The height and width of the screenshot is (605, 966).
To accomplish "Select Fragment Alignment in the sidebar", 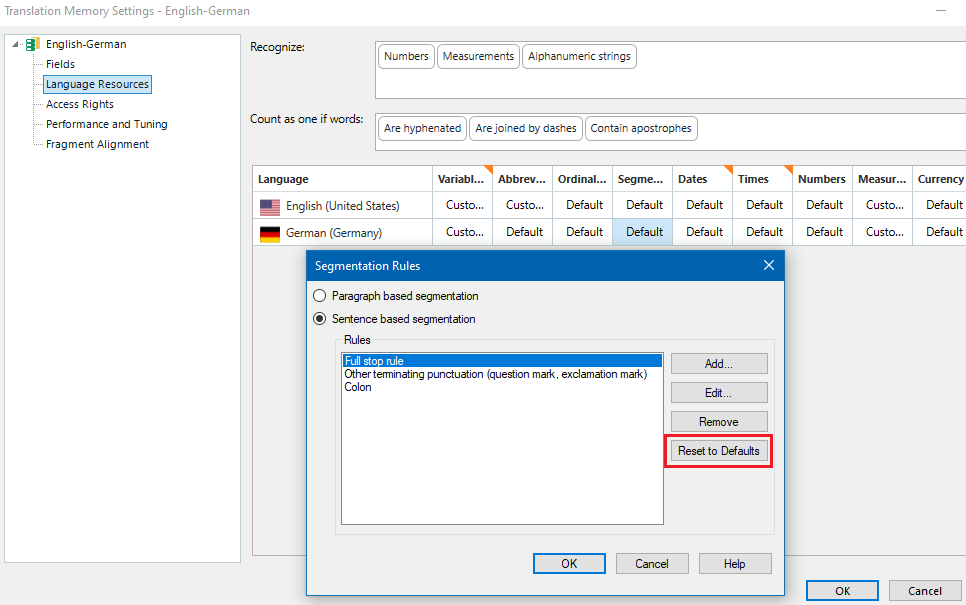I will click(x=97, y=143).
